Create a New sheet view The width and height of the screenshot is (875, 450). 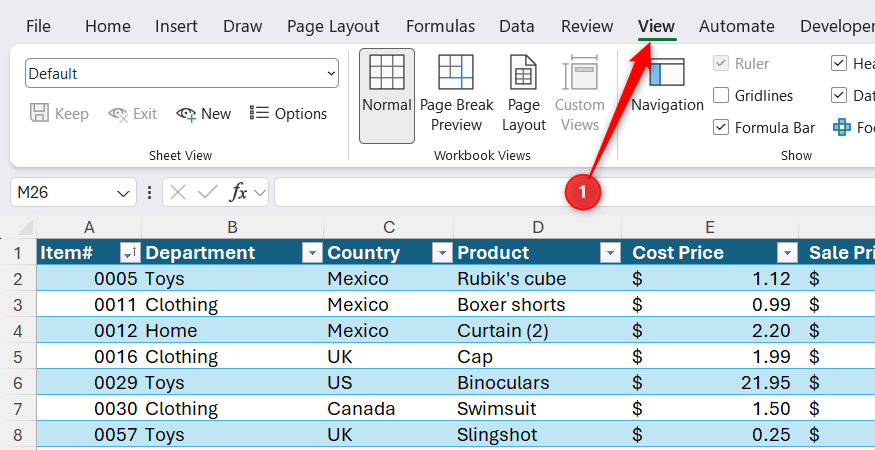click(x=203, y=114)
